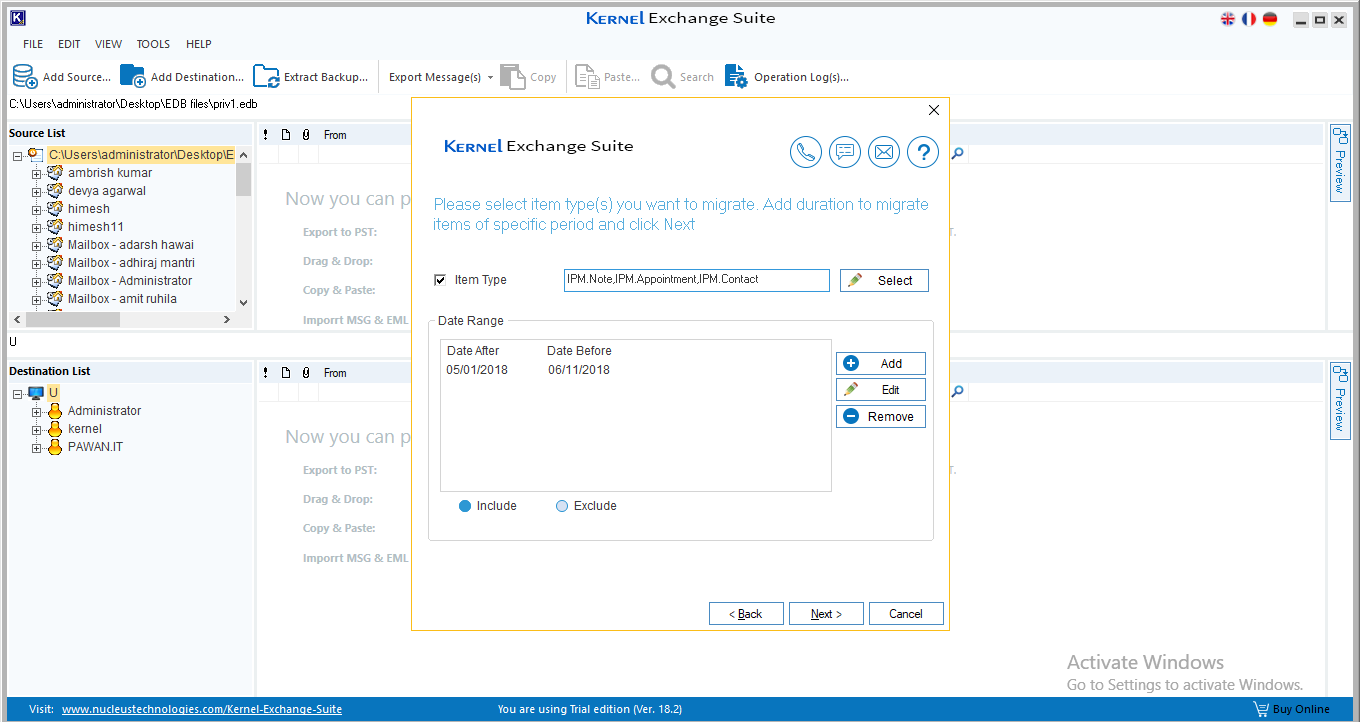Click importance column icon in source header

click(265, 135)
